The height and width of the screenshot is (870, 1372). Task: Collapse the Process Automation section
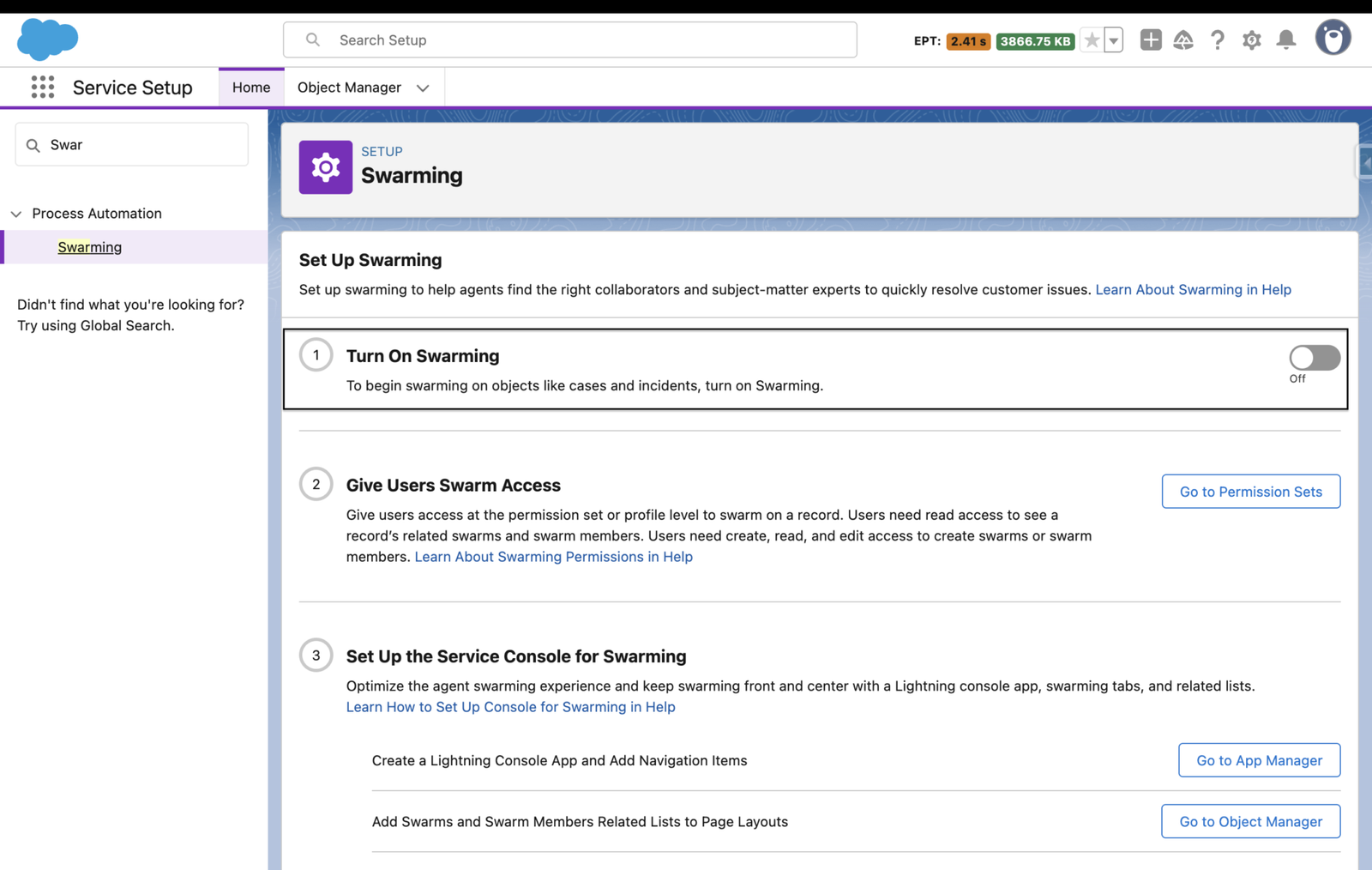coord(16,214)
